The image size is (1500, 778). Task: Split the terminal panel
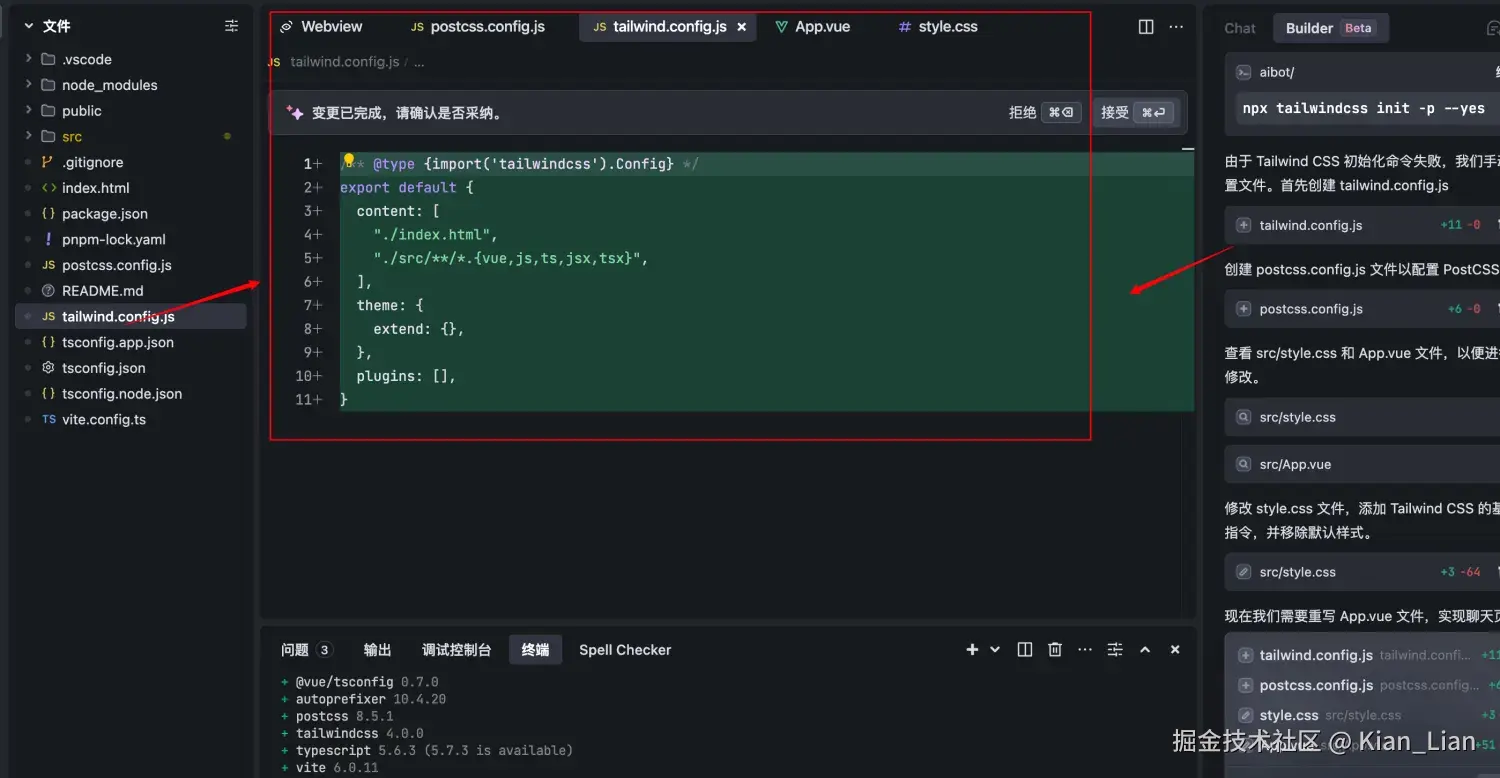[1025, 650]
